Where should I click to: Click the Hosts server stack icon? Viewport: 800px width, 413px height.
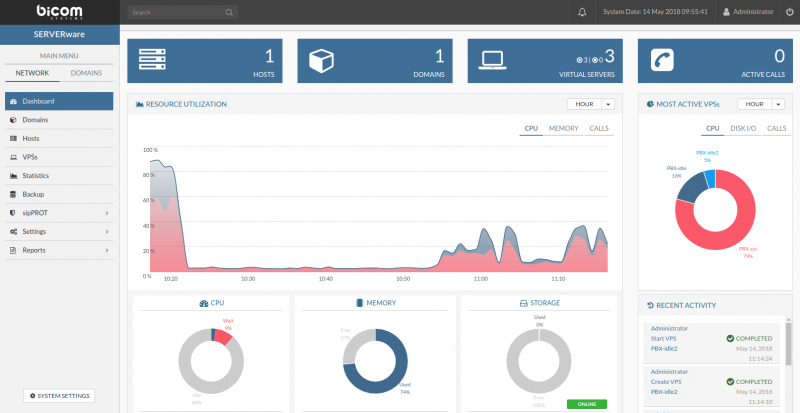click(x=152, y=60)
